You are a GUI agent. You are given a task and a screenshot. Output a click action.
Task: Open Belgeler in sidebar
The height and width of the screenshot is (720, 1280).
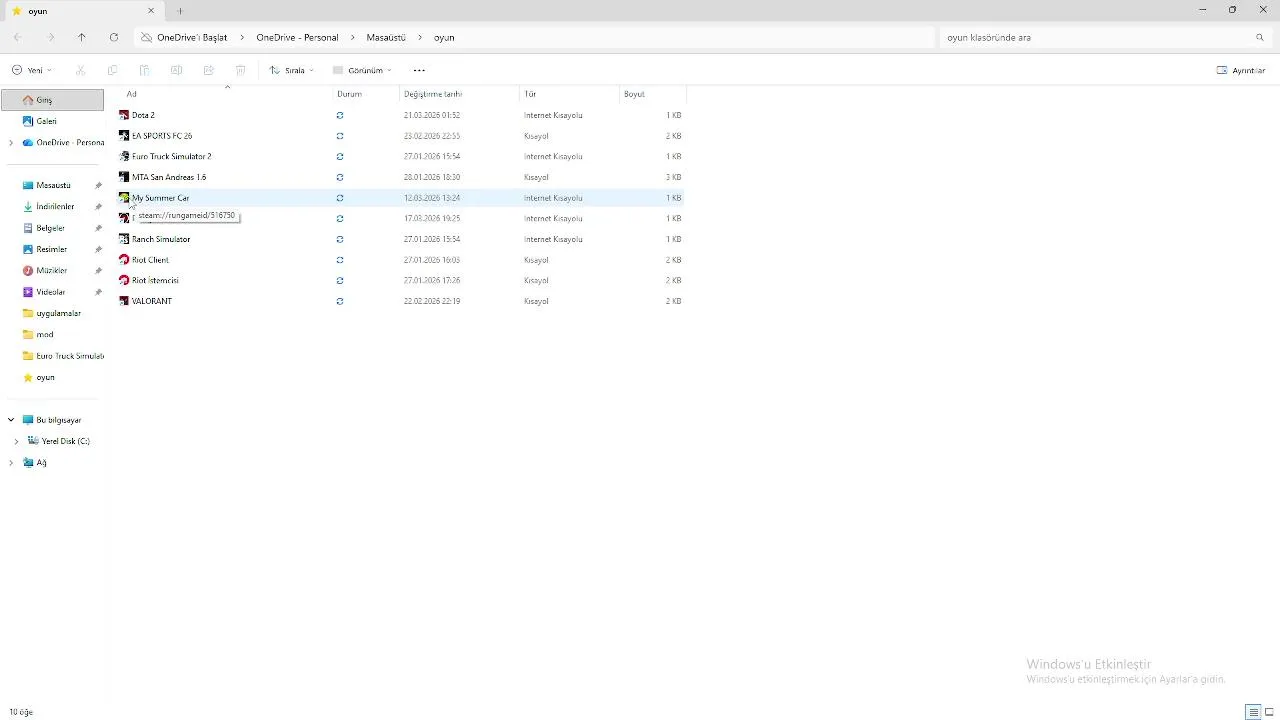point(50,228)
